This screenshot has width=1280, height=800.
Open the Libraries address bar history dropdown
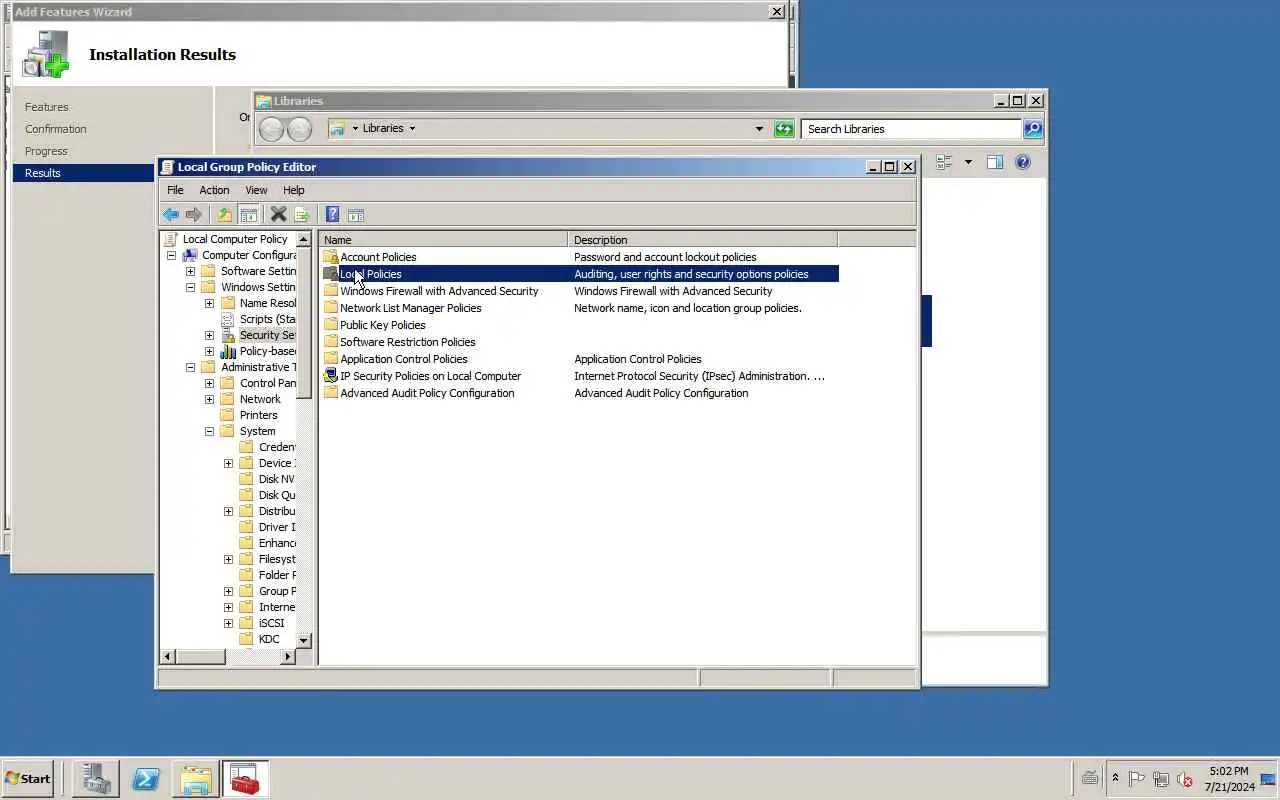tap(759, 129)
